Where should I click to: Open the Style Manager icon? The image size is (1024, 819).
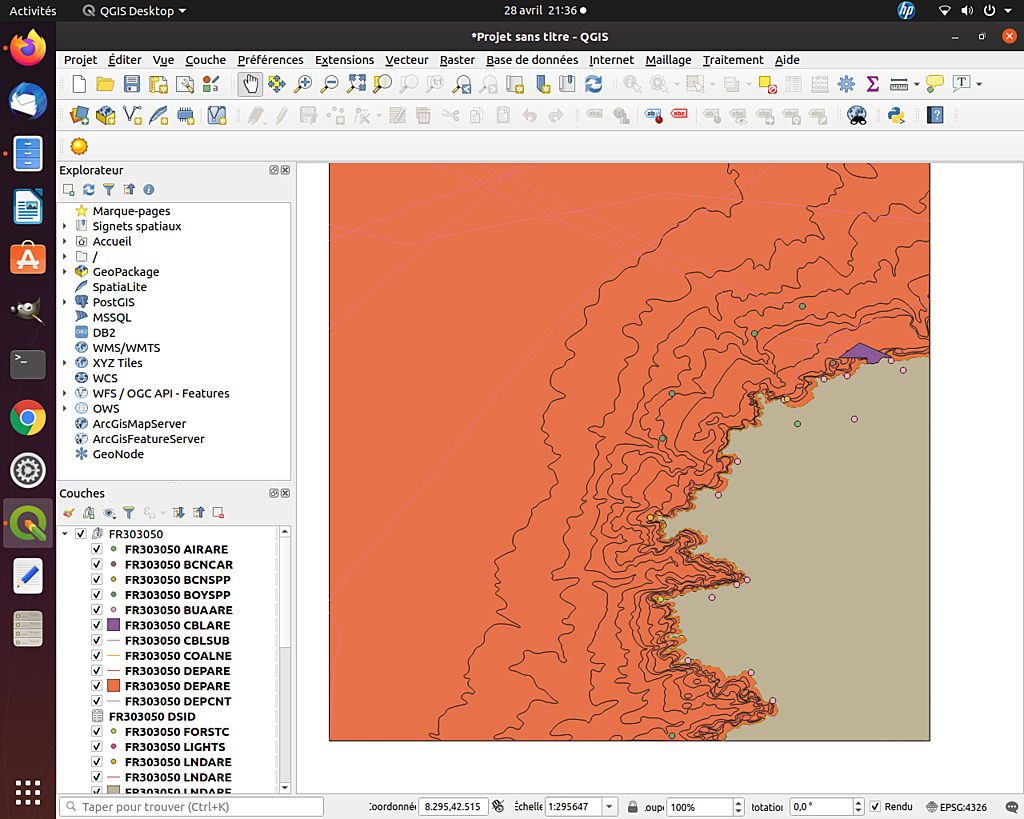coord(211,84)
